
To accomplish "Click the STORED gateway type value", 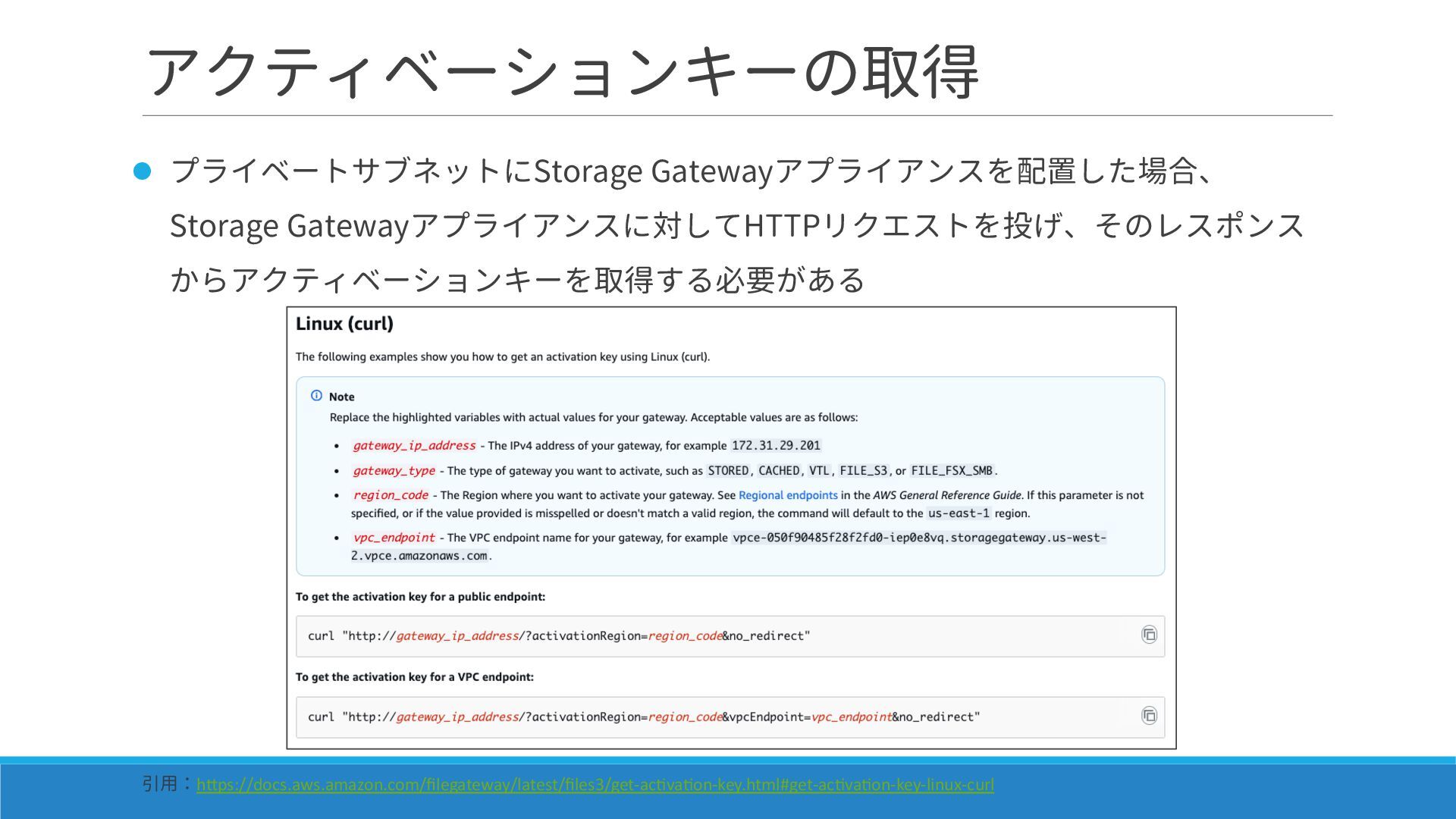I will [728, 470].
